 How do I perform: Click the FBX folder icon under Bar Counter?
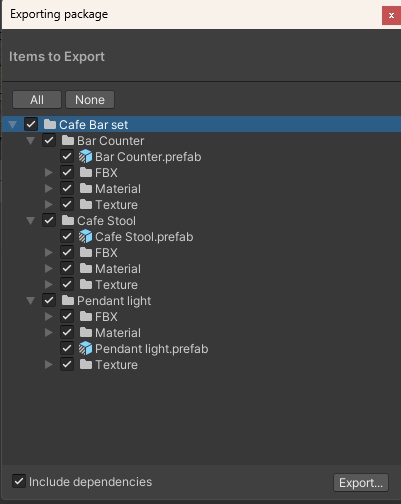click(x=86, y=172)
